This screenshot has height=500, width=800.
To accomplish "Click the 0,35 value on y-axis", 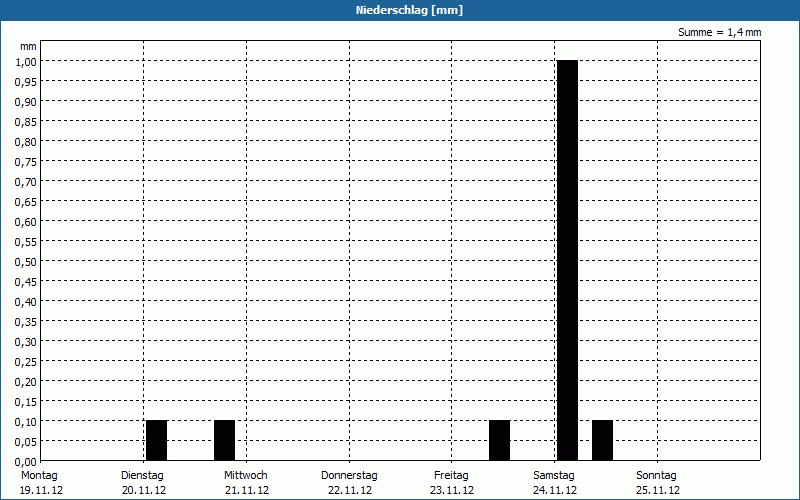I will tap(26, 321).
